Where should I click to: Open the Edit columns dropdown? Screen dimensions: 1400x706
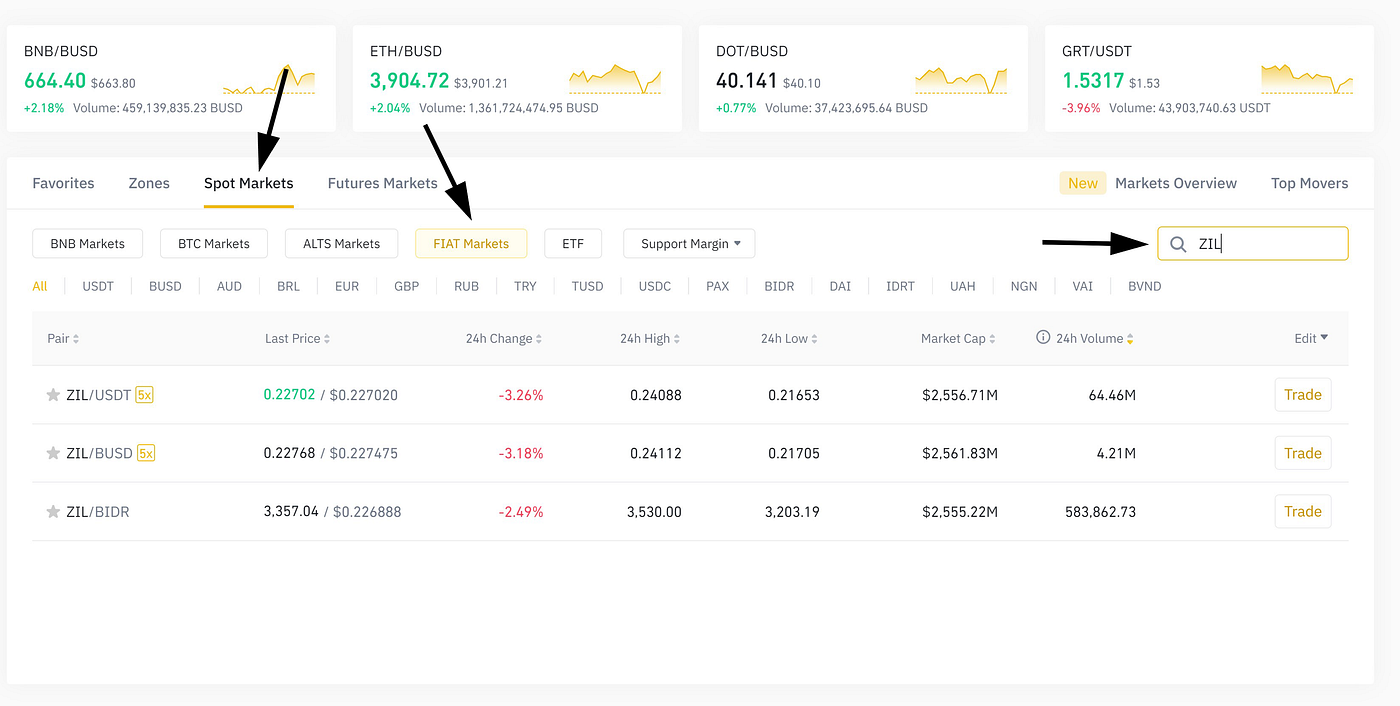tap(1311, 339)
